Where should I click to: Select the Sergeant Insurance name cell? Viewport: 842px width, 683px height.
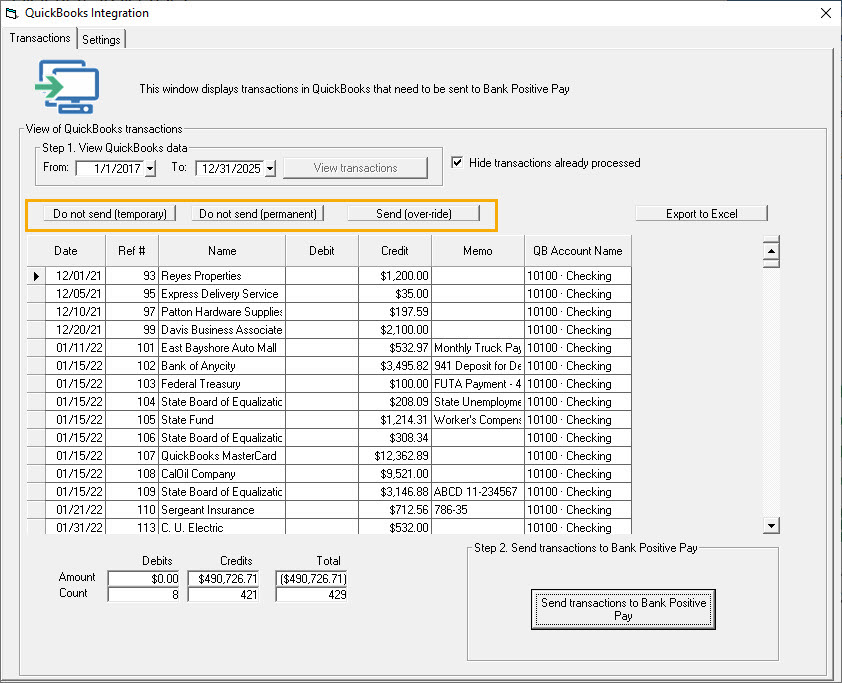click(x=222, y=510)
